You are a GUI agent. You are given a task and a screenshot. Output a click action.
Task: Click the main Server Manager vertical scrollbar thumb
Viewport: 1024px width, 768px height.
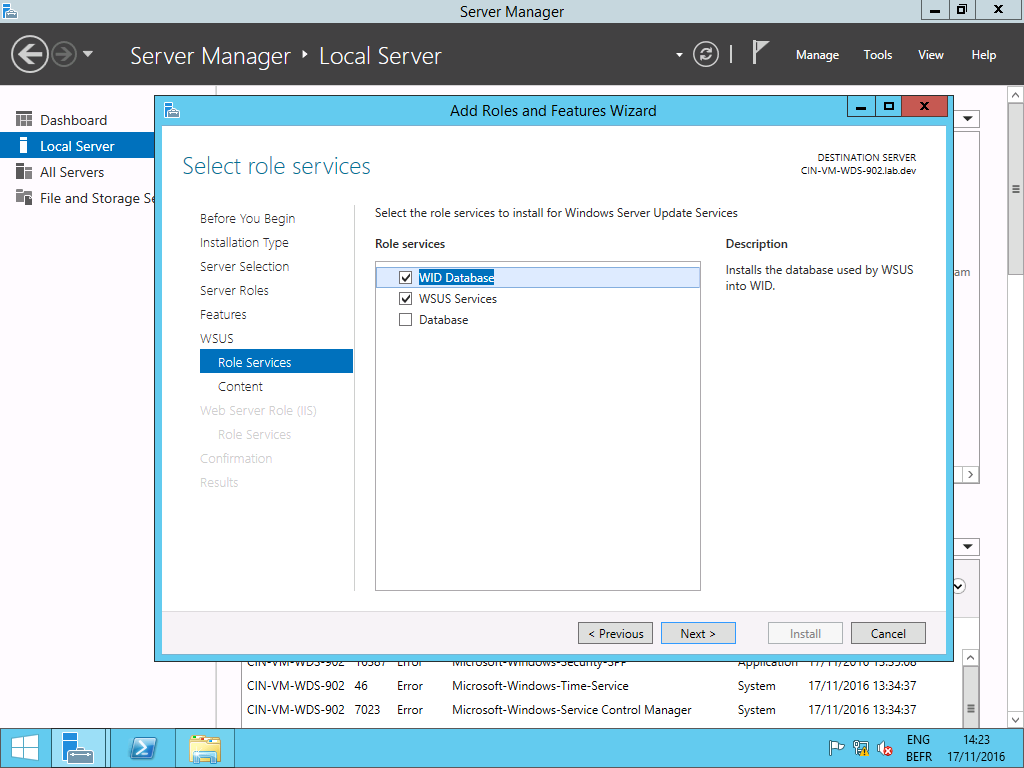pos(1016,189)
